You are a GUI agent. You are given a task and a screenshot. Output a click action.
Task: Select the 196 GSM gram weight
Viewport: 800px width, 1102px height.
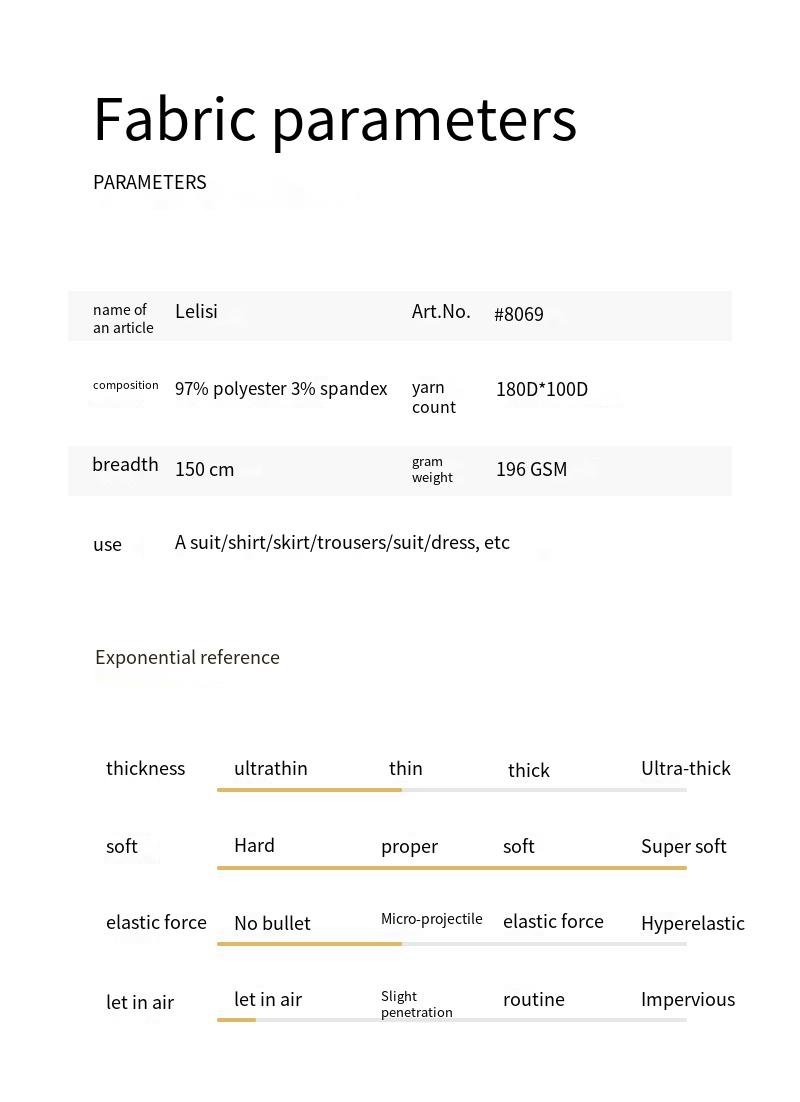pyautogui.click(x=531, y=469)
